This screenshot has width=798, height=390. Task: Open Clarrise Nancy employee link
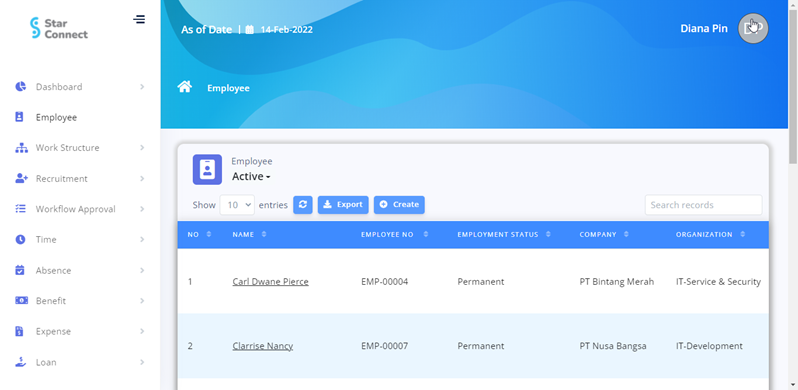click(x=263, y=346)
